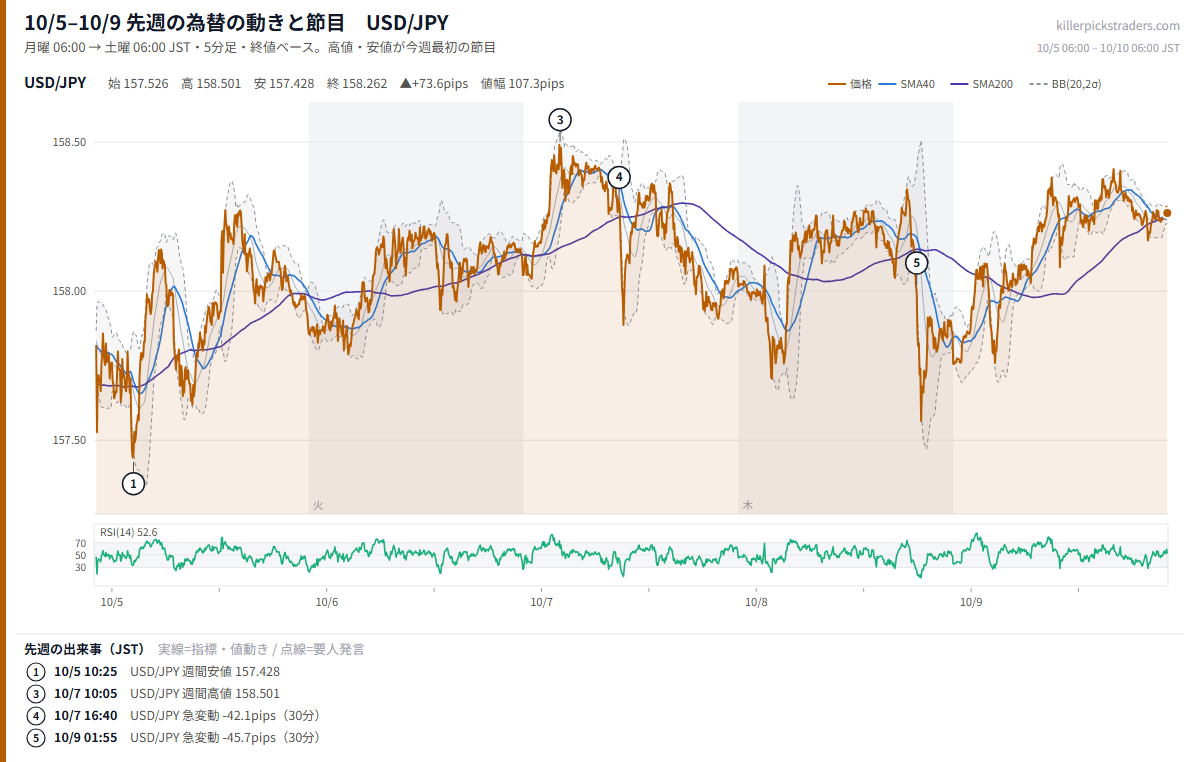Click event list circle number 1

37,672
